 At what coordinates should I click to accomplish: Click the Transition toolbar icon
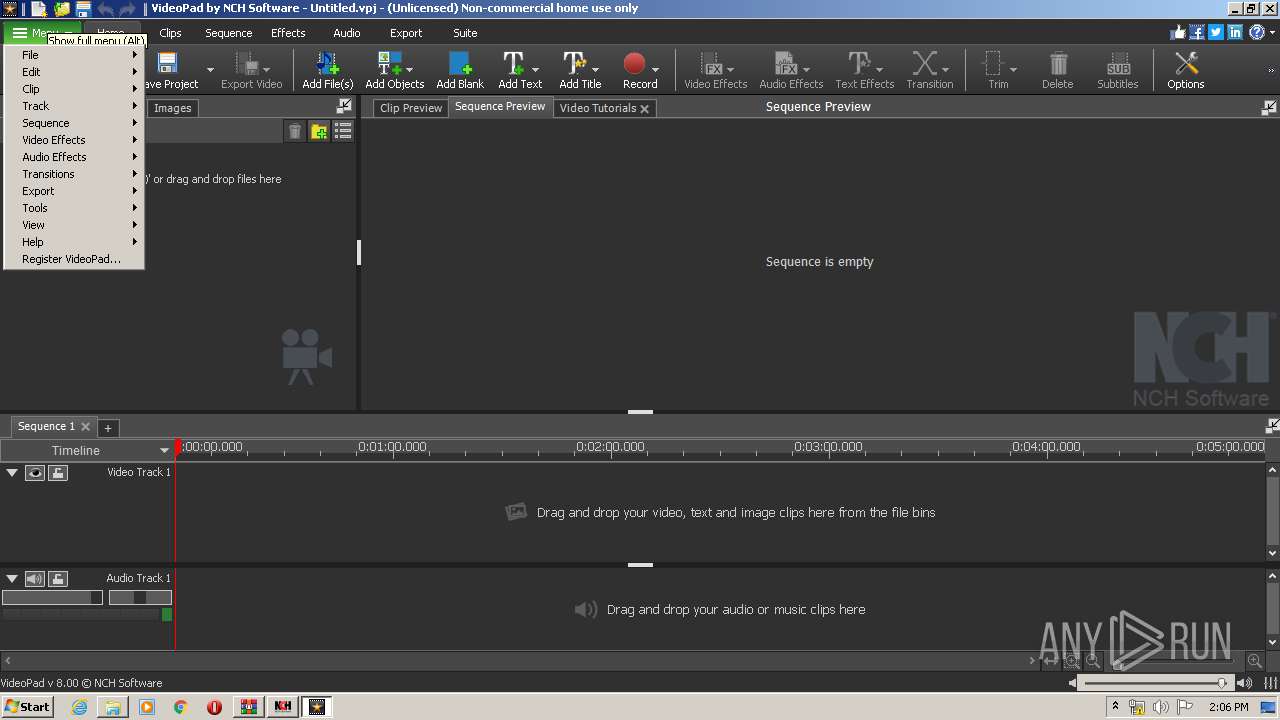point(925,64)
